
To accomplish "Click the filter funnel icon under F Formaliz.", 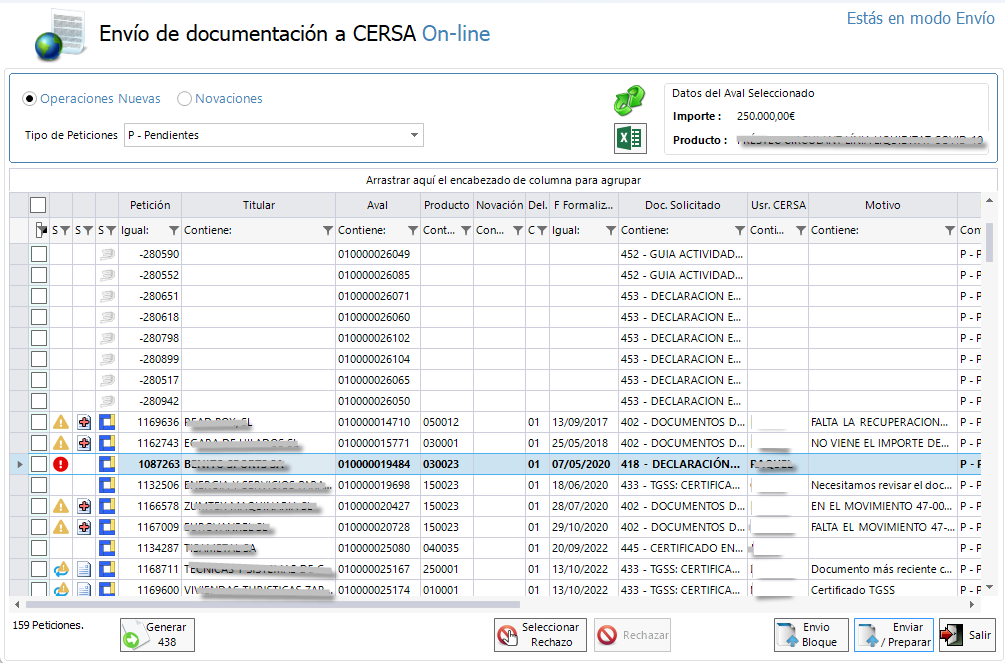I will (x=611, y=230).
